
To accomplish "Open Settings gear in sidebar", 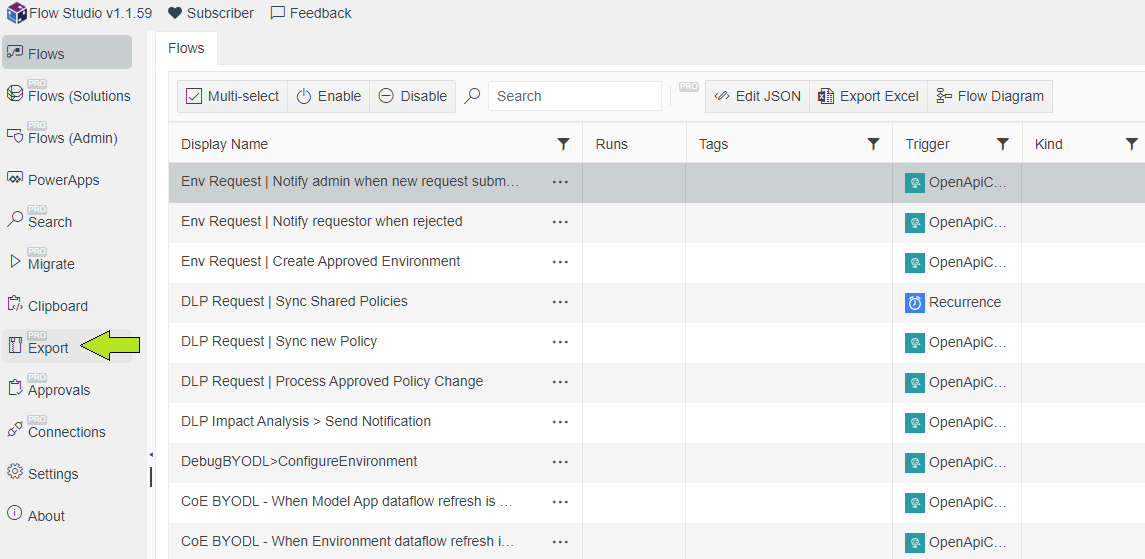I will (52, 474).
